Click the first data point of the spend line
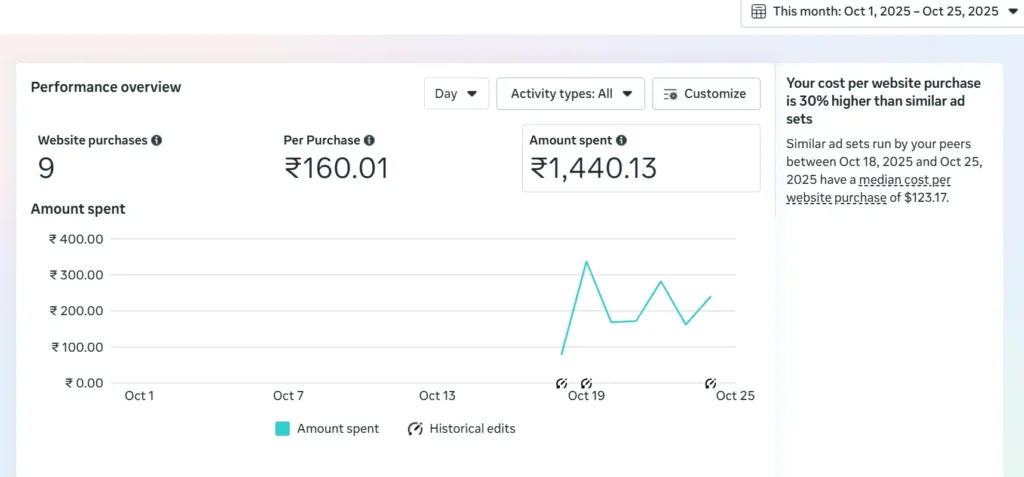This screenshot has height=477, width=1024. click(x=562, y=354)
